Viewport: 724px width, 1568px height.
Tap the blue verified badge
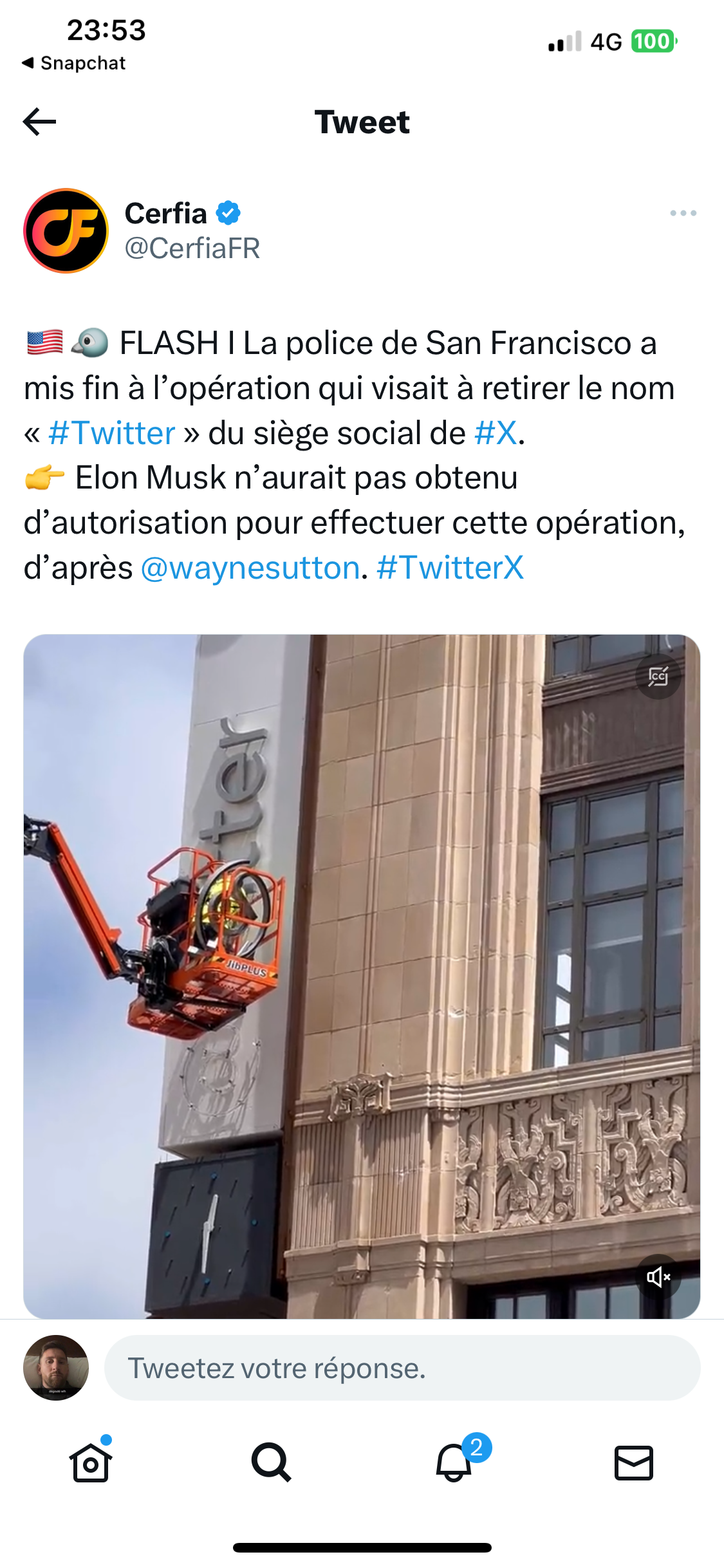(x=228, y=213)
